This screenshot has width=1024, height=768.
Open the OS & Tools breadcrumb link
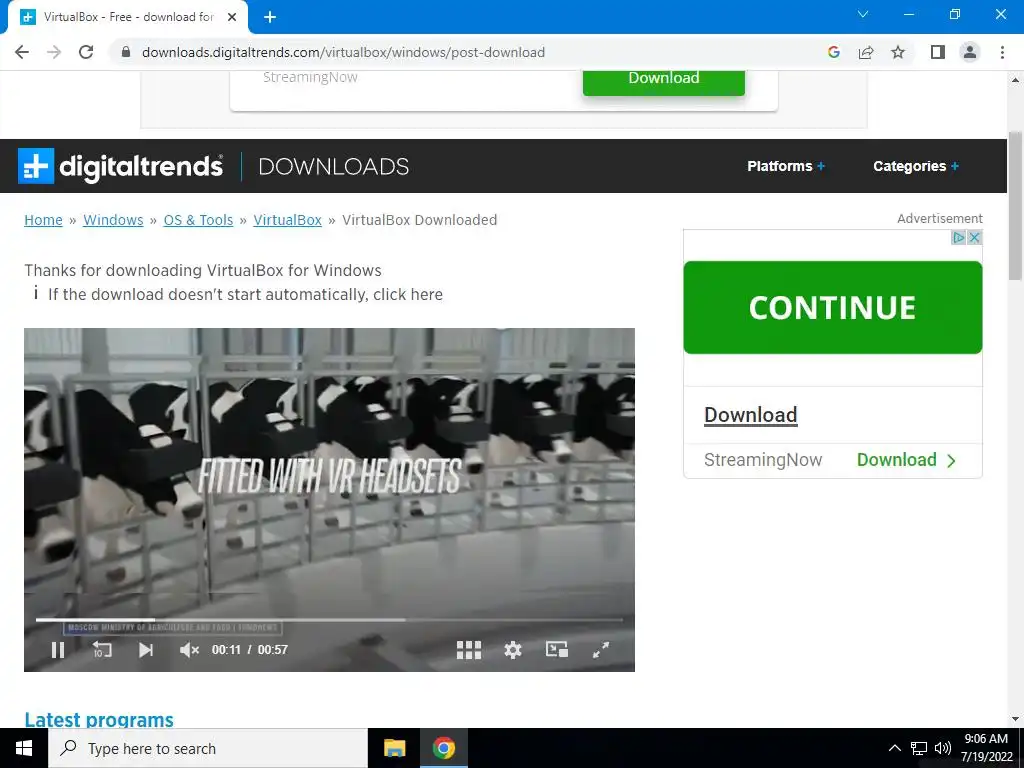click(198, 220)
